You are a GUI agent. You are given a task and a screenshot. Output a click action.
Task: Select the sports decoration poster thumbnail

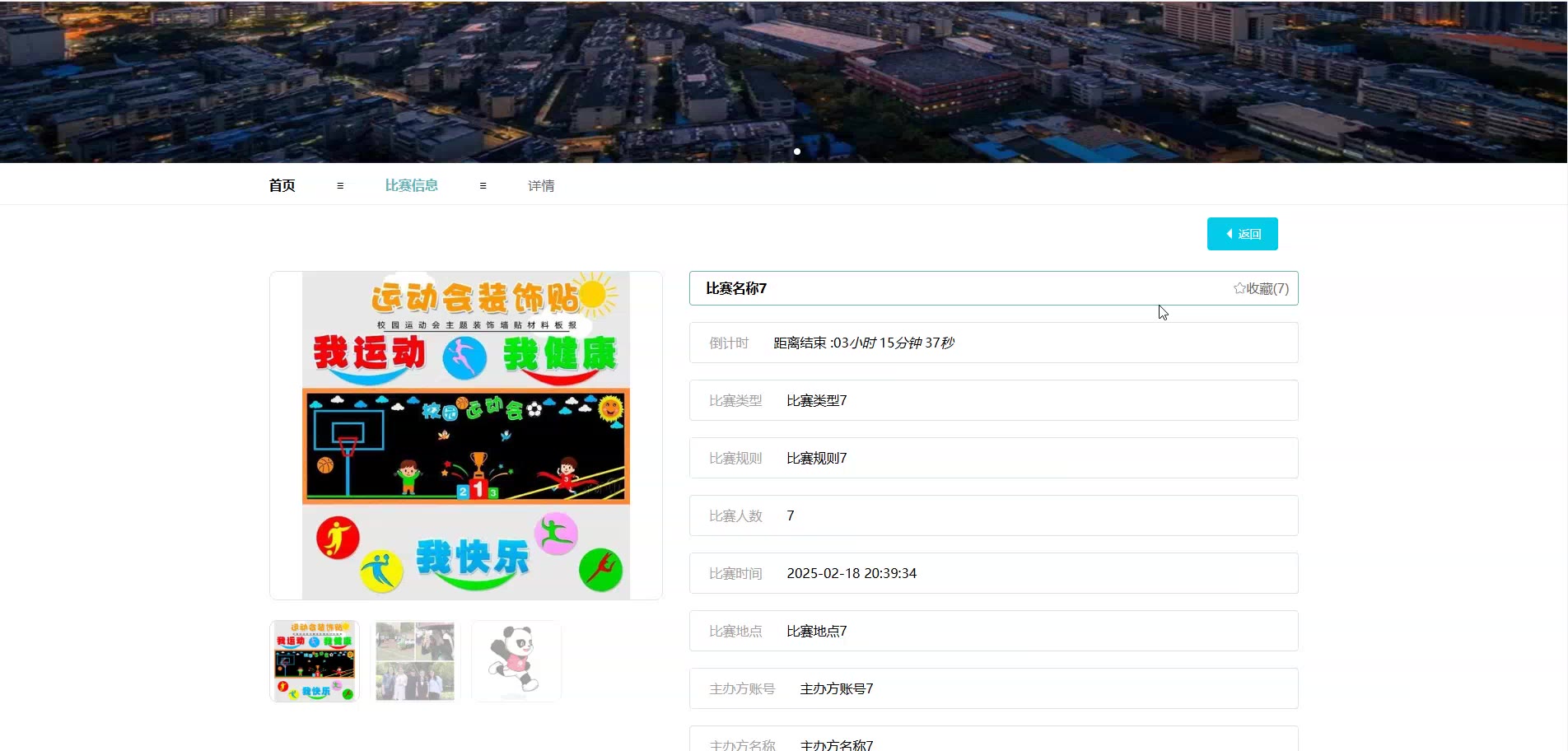(315, 661)
